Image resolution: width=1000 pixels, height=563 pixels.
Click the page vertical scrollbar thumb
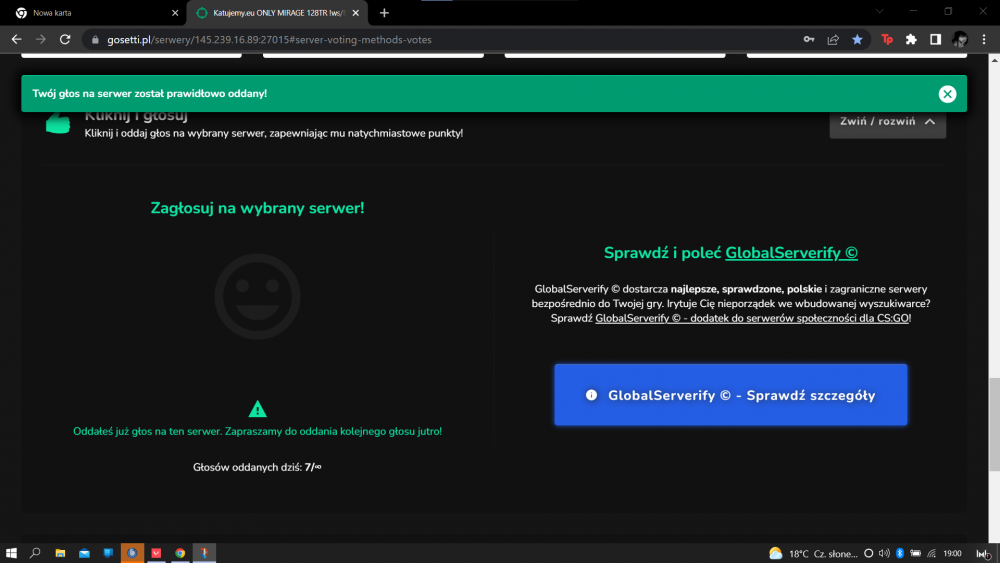[x=994, y=424]
